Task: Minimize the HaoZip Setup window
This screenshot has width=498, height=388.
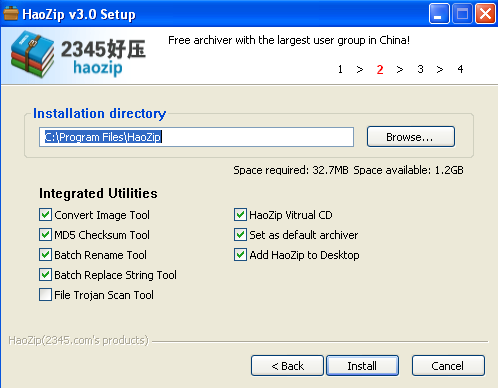Action: coord(439,14)
